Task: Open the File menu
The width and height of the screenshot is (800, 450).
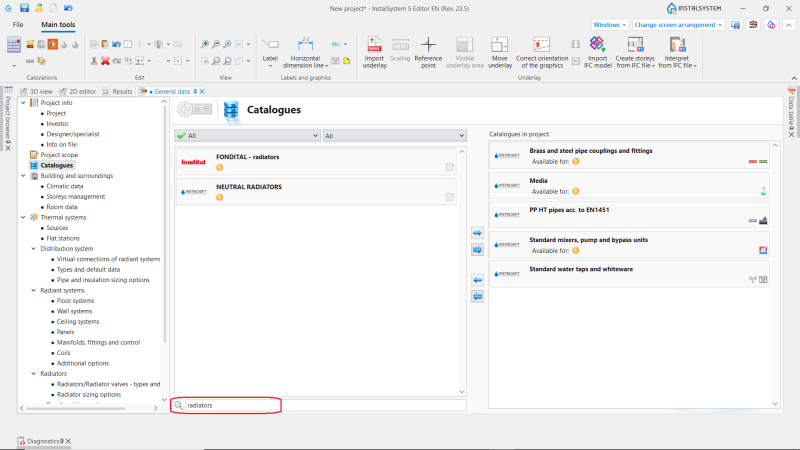Action: click(x=18, y=24)
